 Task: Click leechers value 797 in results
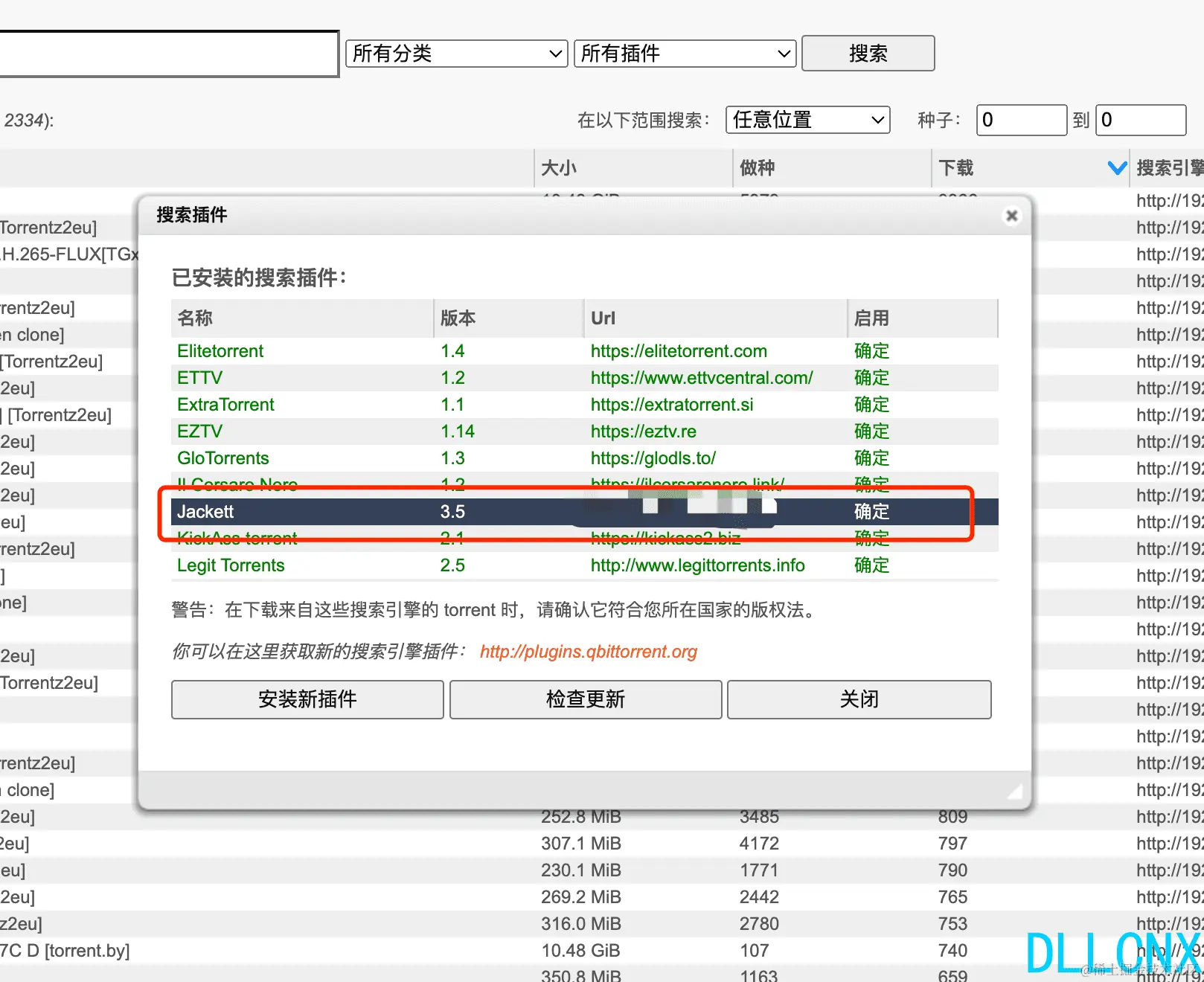click(952, 844)
